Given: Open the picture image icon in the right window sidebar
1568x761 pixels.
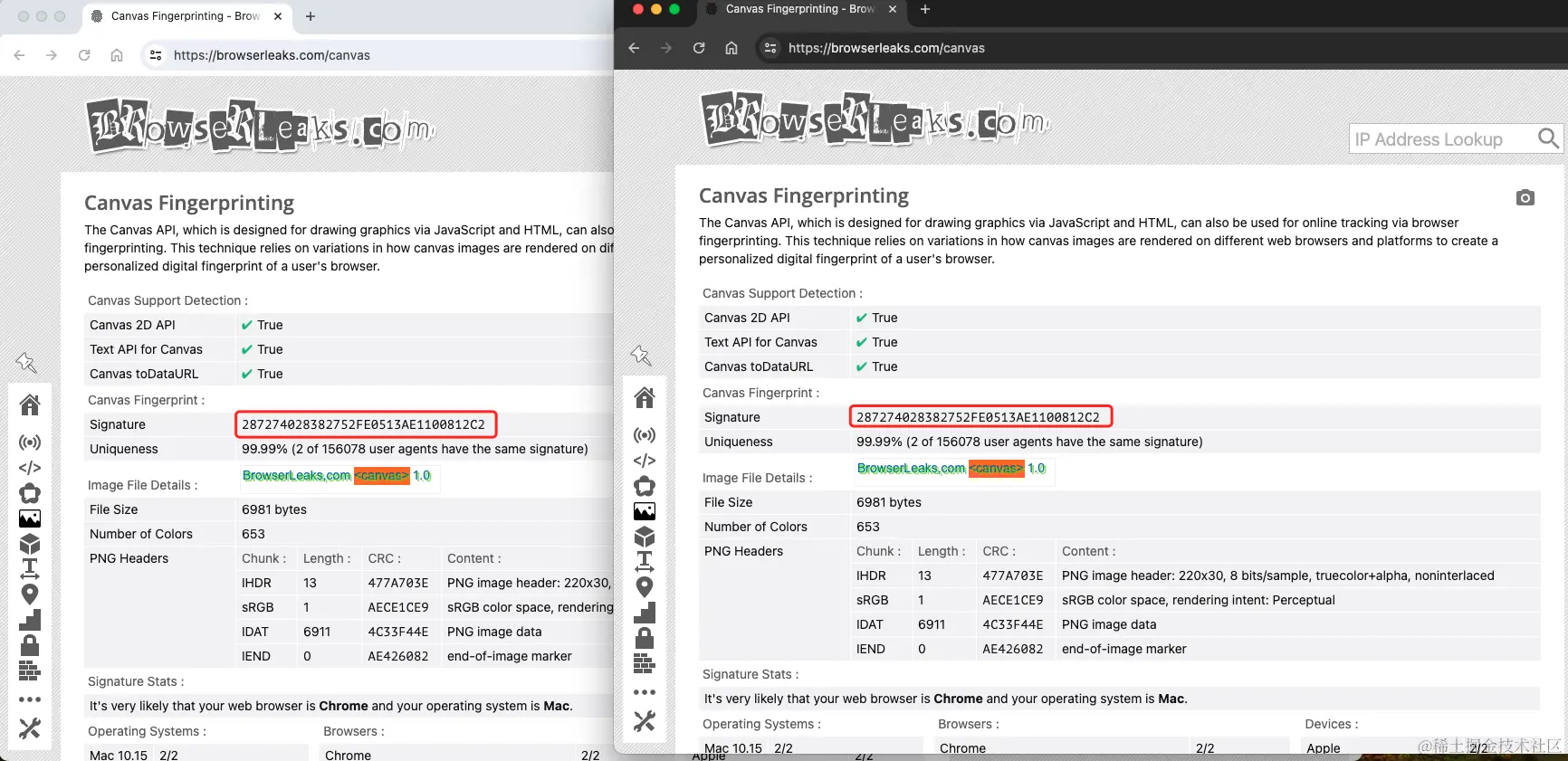Looking at the screenshot, I should (645, 511).
